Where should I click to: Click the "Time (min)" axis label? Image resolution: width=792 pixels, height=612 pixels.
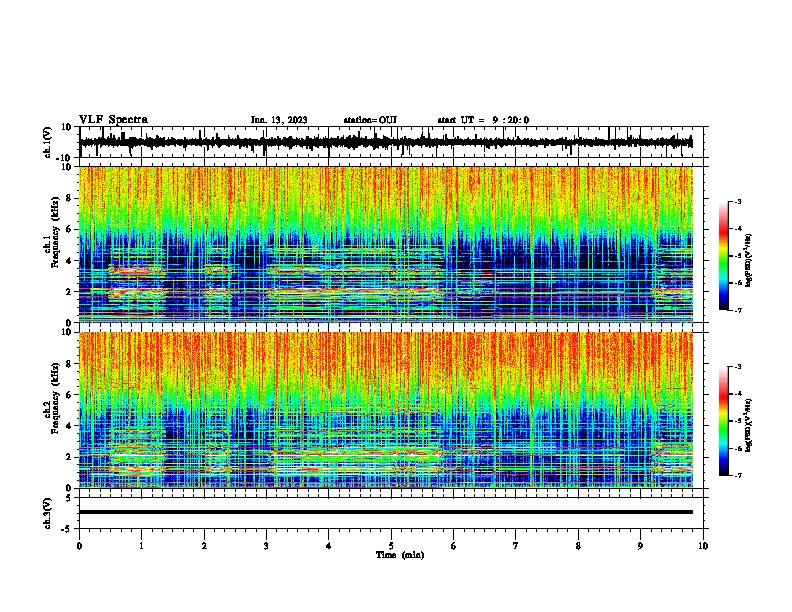[400, 555]
